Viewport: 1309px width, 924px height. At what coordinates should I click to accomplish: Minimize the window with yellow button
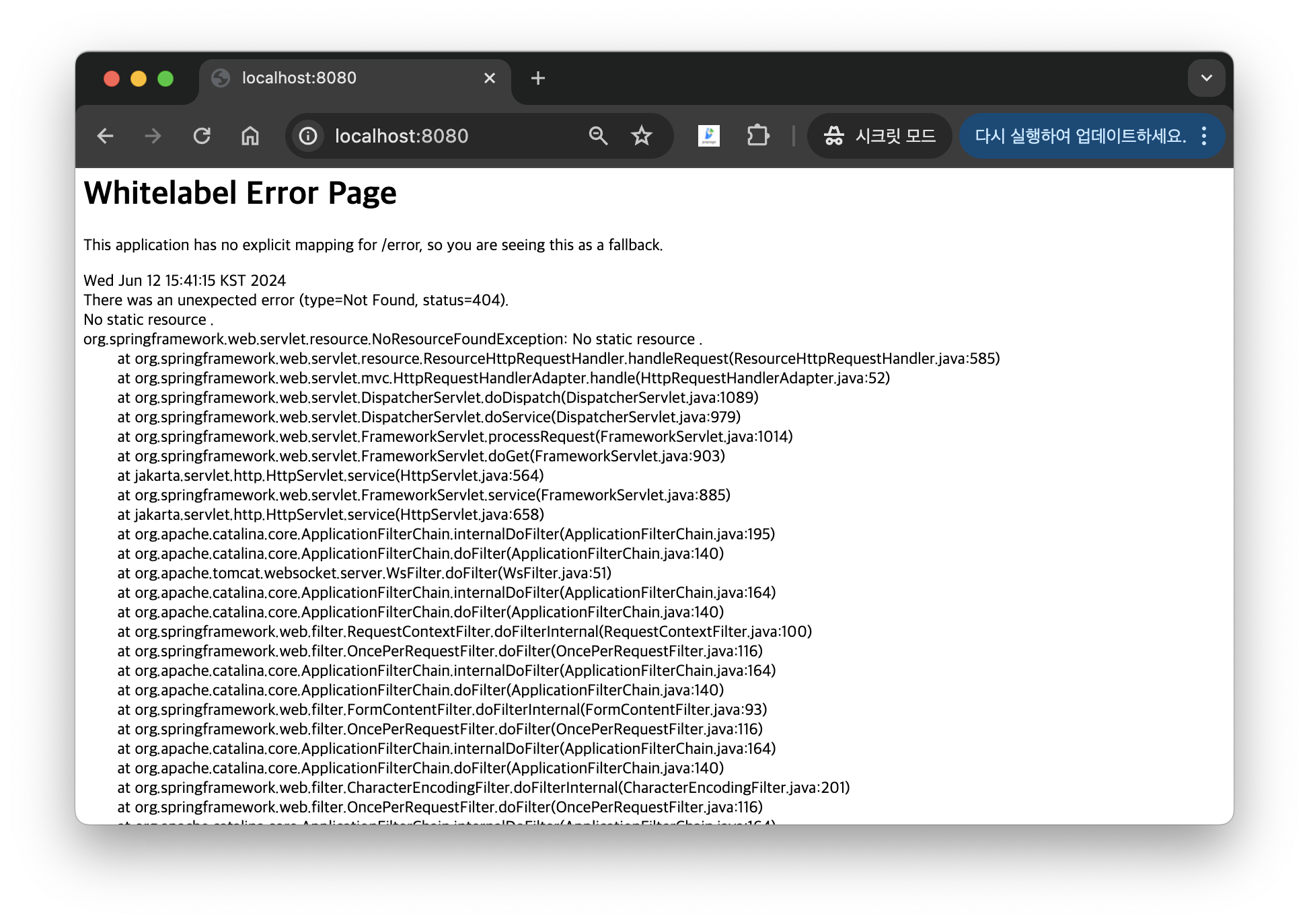click(x=139, y=79)
